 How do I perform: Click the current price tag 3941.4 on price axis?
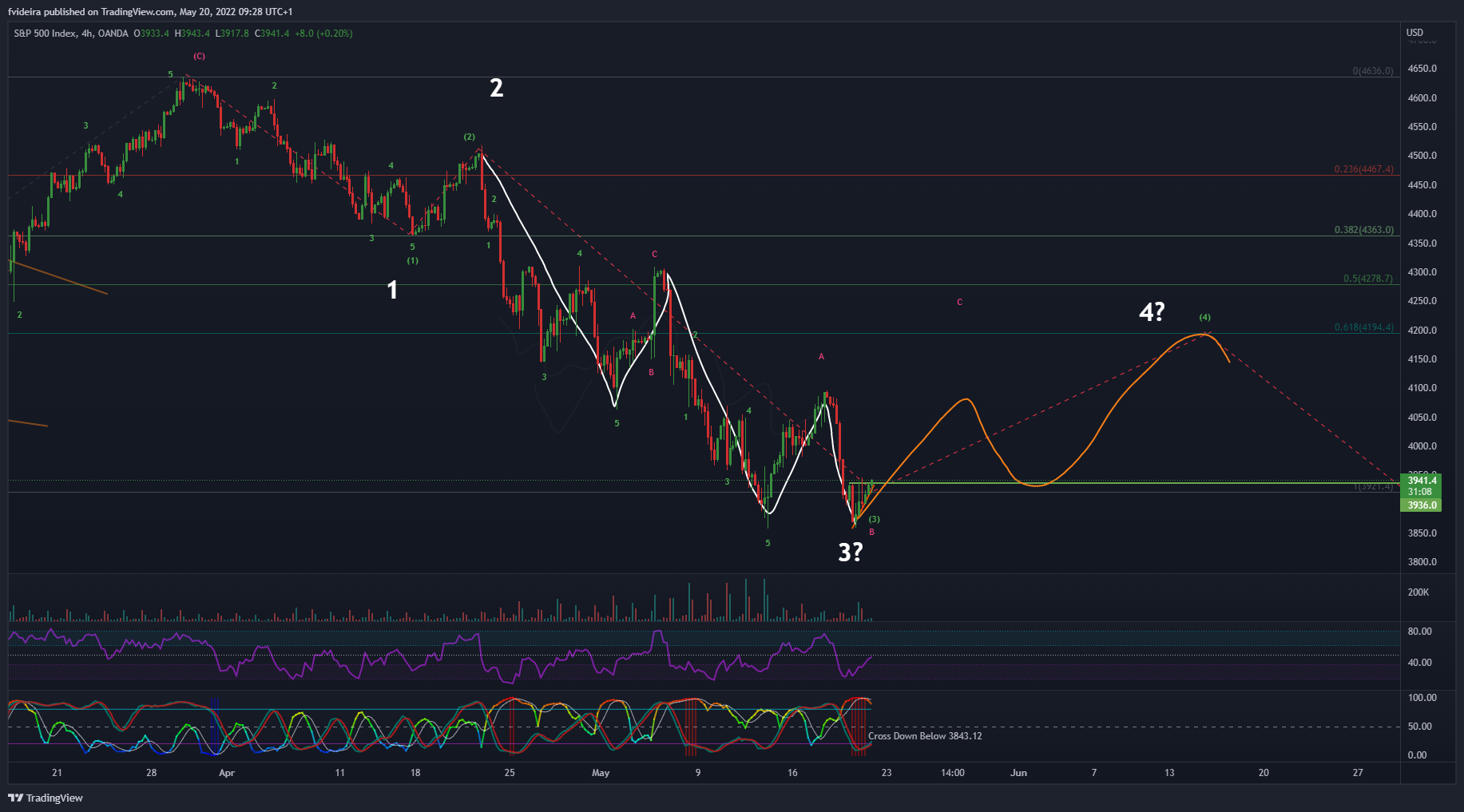[1422, 481]
